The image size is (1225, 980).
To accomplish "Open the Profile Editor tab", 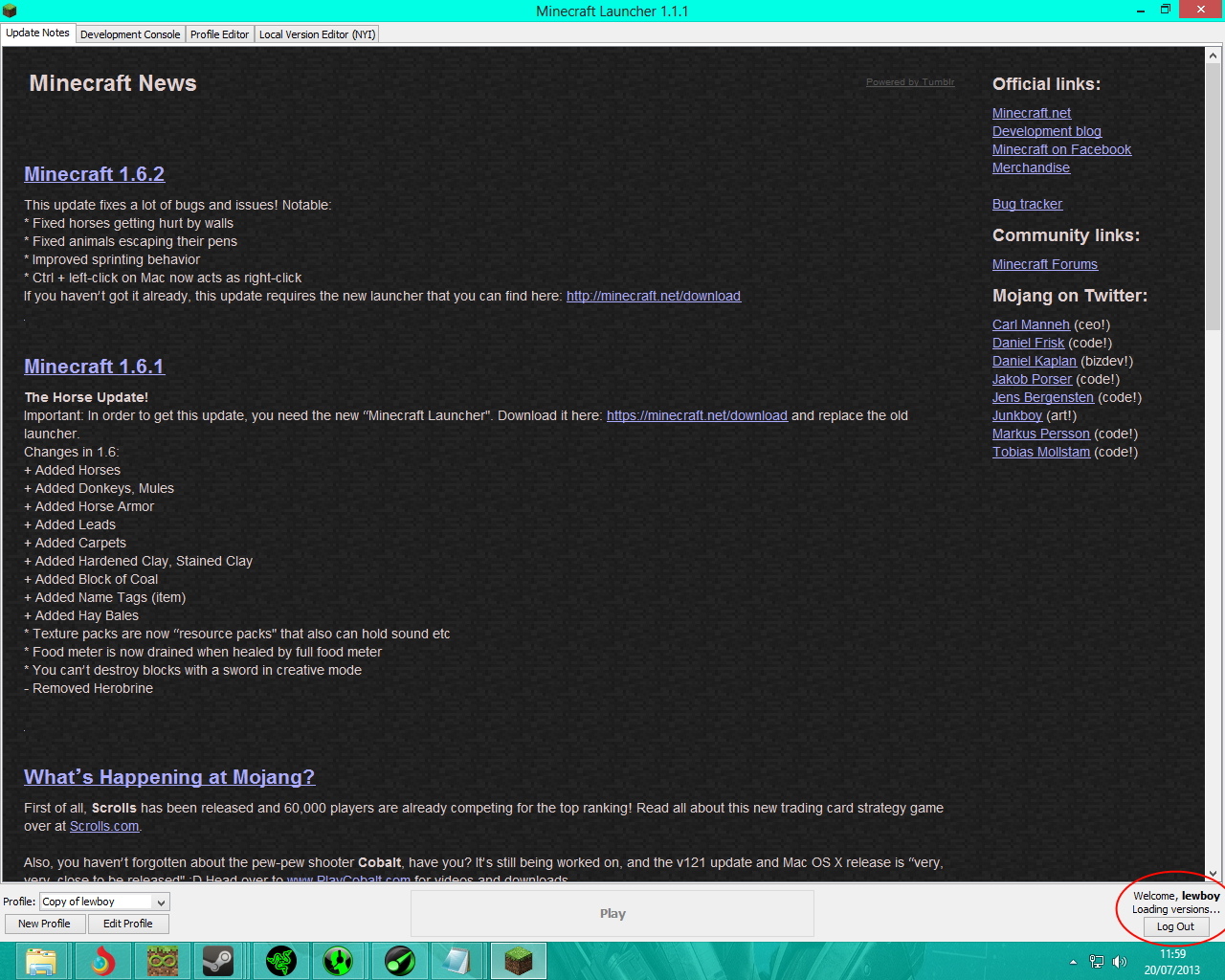I will [x=219, y=34].
